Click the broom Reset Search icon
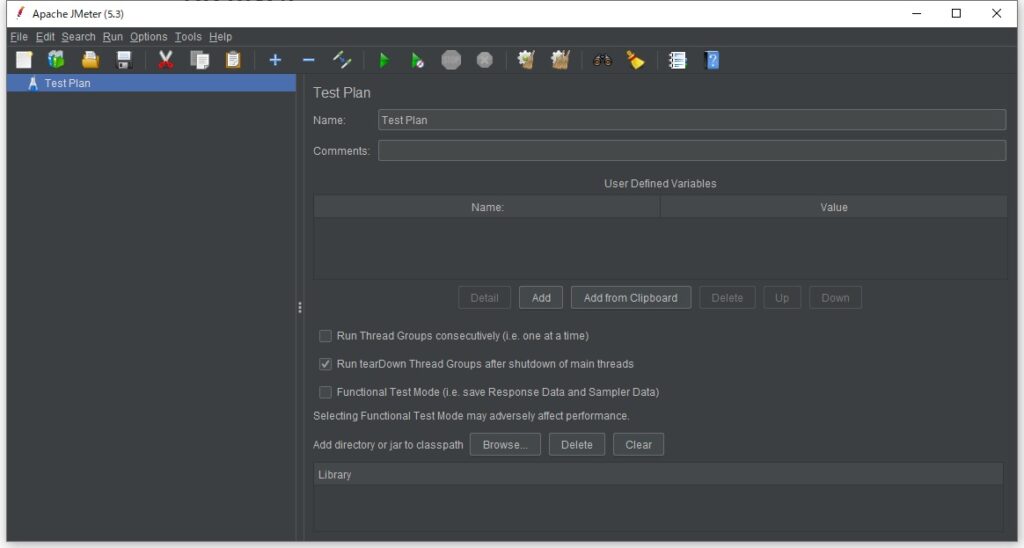 pyautogui.click(x=635, y=60)
